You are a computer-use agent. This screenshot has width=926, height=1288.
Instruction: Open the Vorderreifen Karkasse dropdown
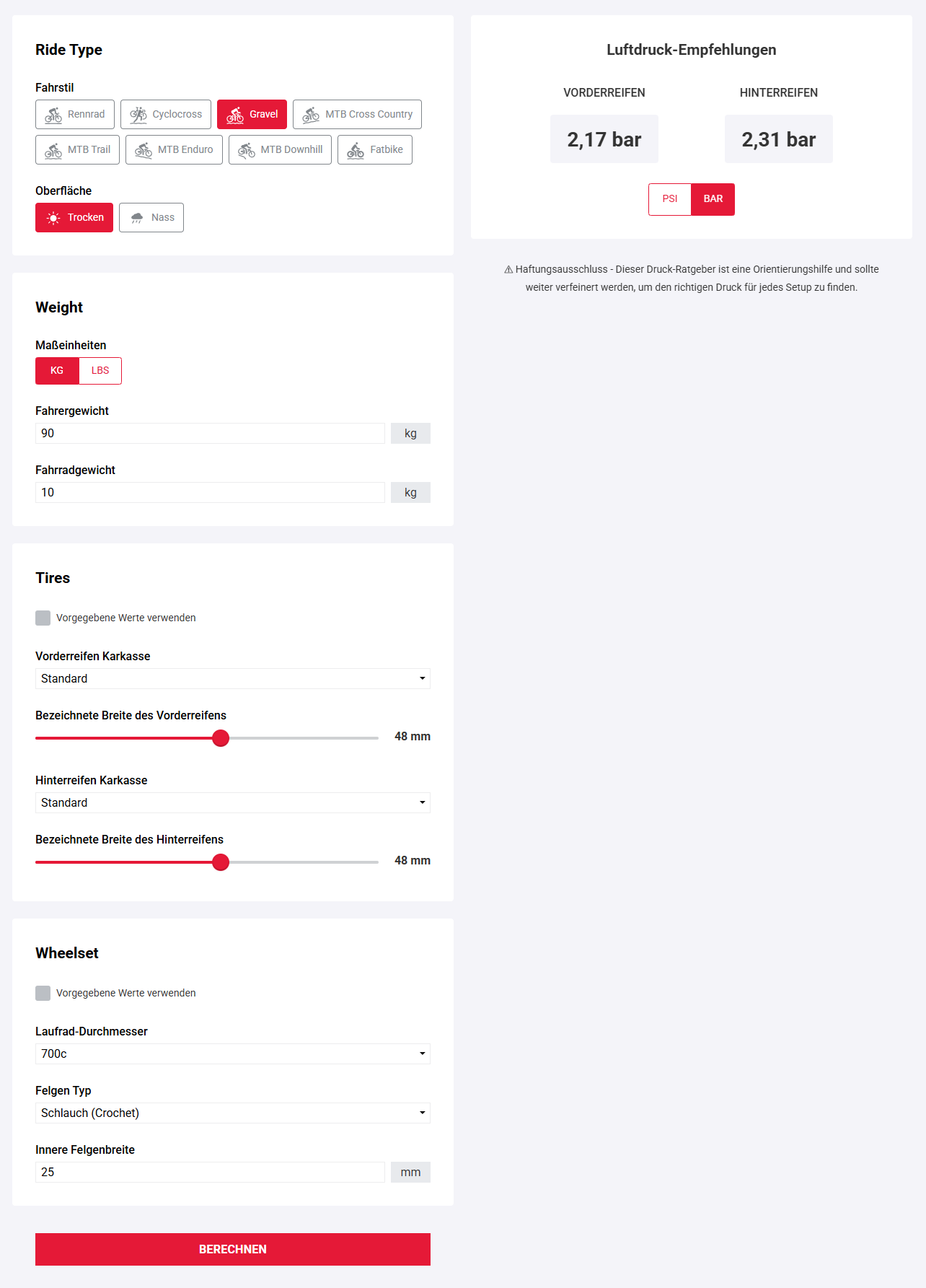point(232,678)
